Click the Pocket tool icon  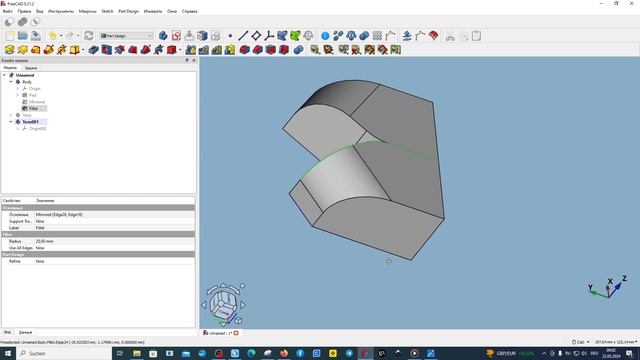[x=93, y=50]
